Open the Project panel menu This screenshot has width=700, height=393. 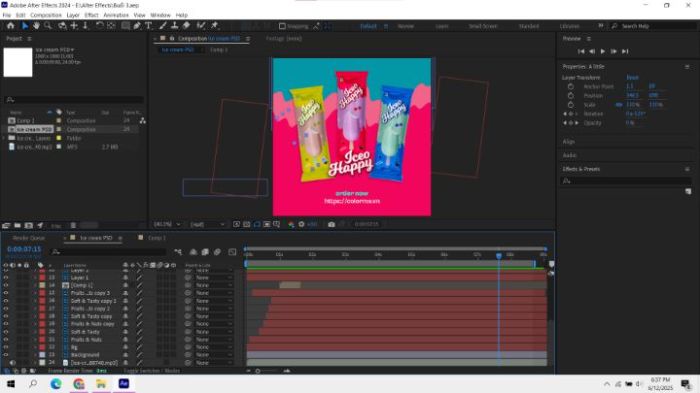click(29, 39)
